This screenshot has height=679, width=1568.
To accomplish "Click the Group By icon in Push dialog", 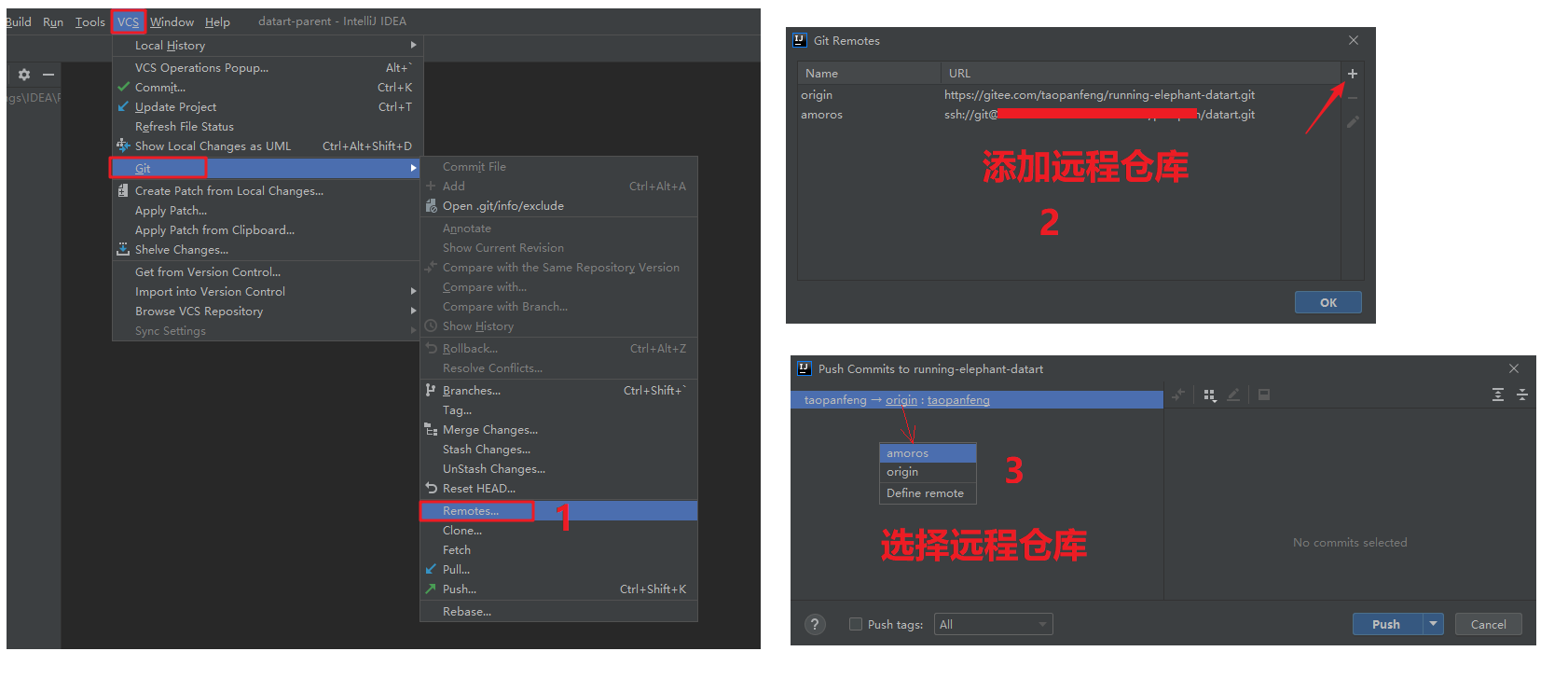I will pyautogui.click(x=1209, y=395).
